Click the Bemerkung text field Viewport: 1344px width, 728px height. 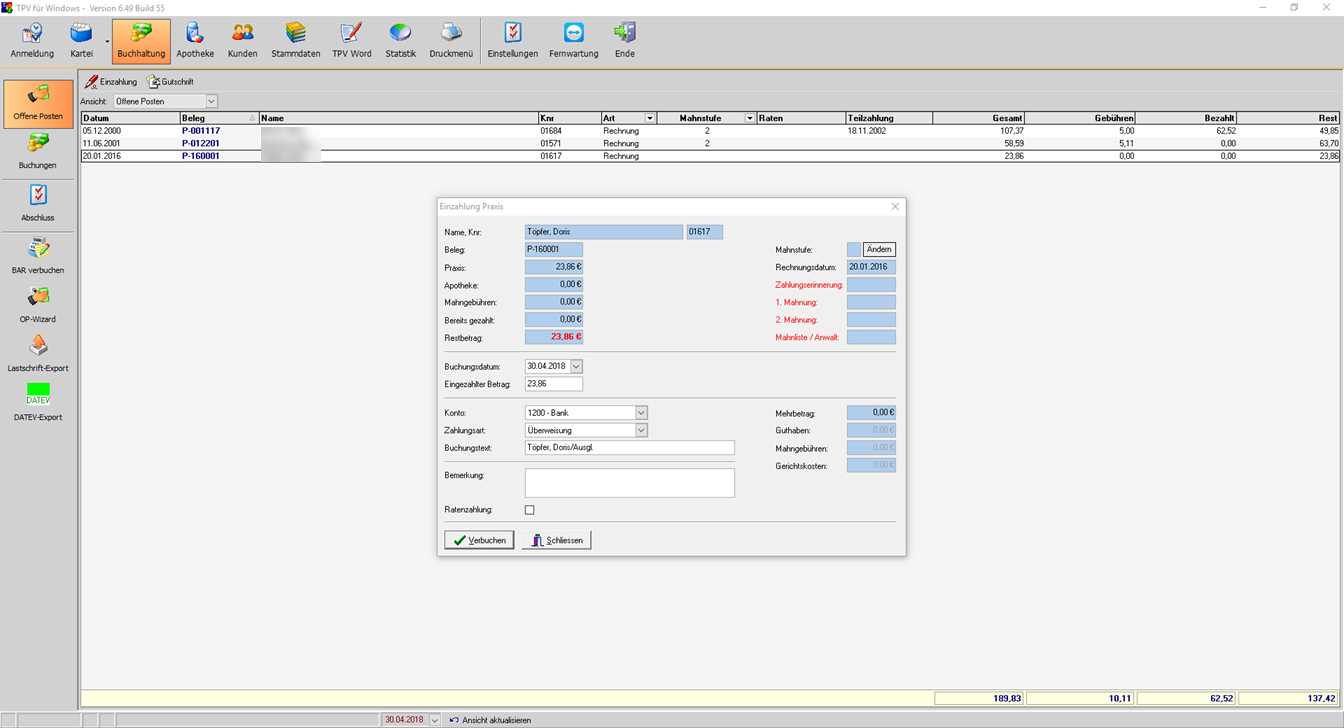tap(629, 483)
